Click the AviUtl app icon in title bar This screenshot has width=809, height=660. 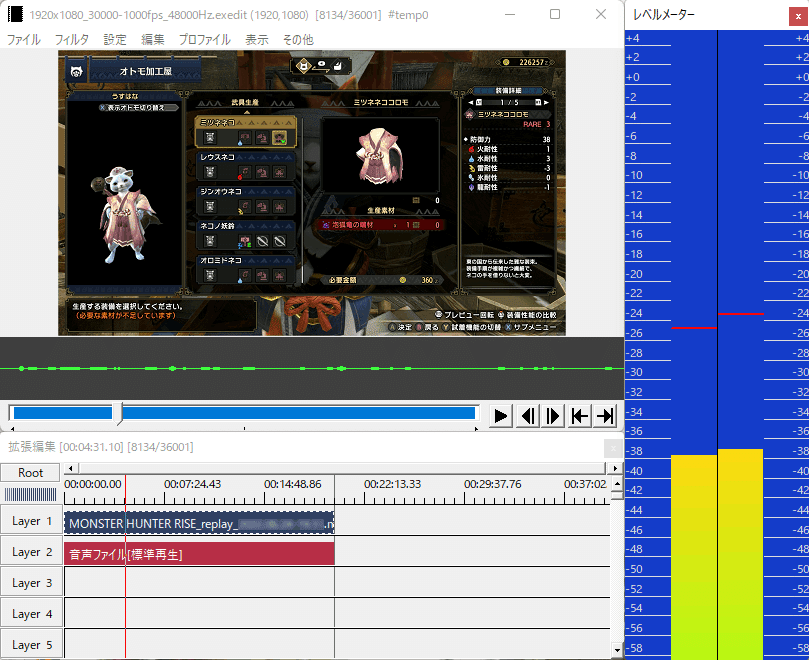(x=15, y=14)
